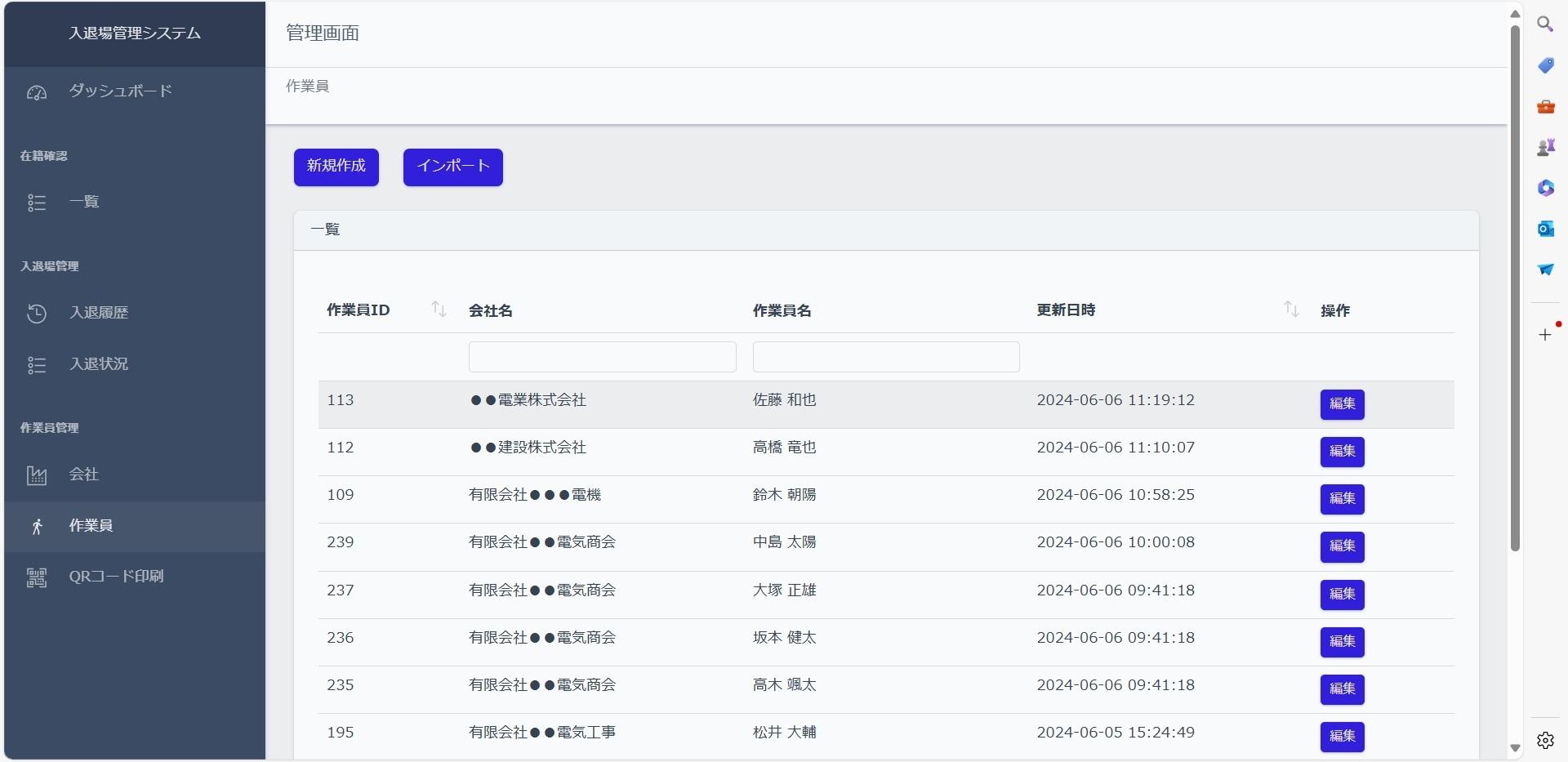
Task: Edit worker 109 鈴木 朝陽
Action: [1343, 499]
